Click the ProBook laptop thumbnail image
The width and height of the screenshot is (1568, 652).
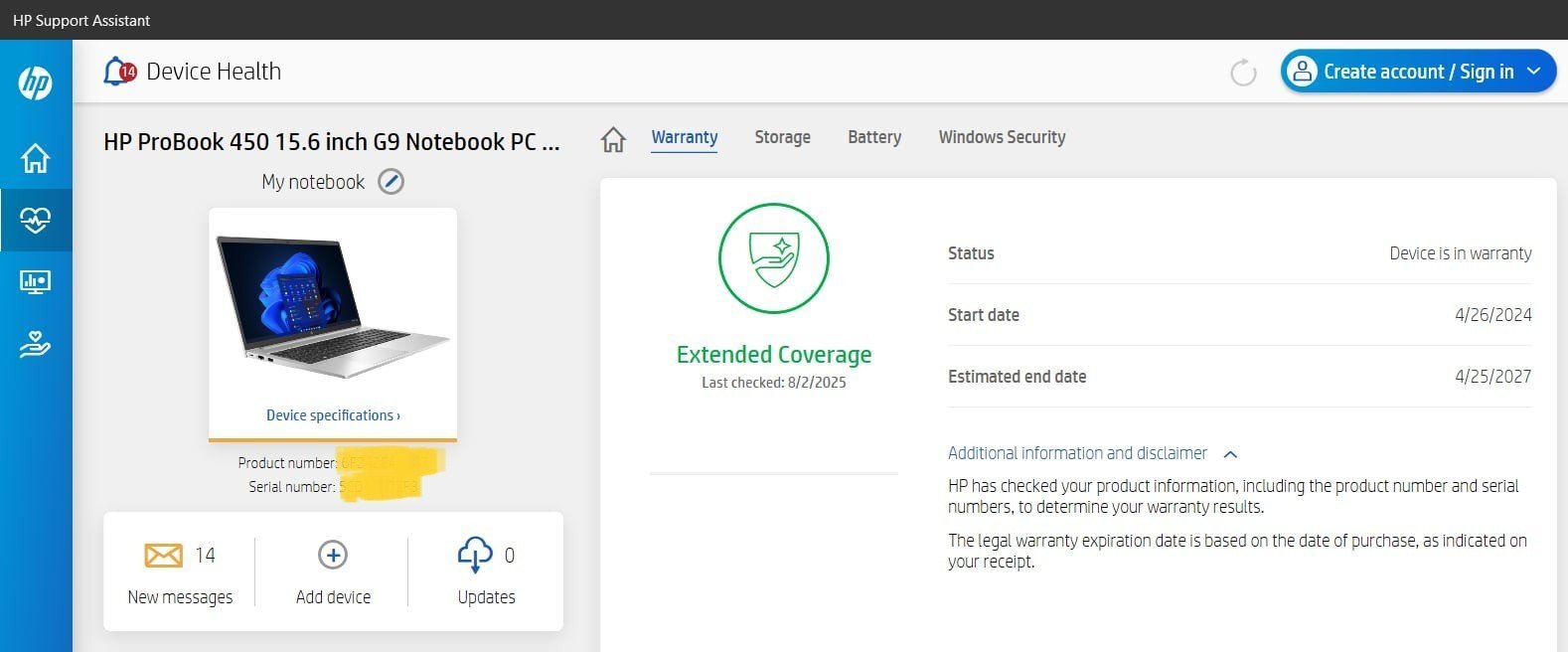pyautogui.click(x=333, y=306)
